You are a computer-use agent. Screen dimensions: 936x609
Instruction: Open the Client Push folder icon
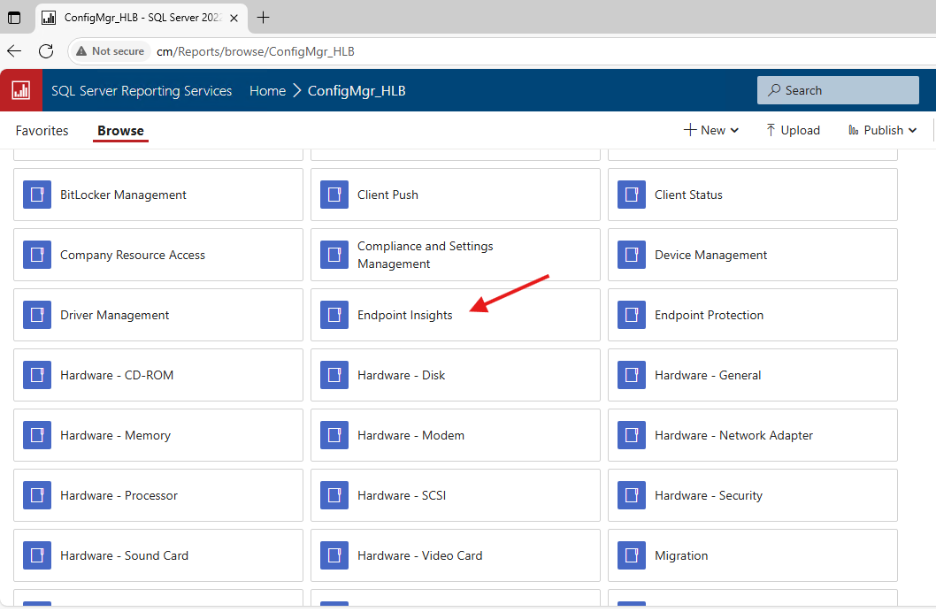pos(334,194)
